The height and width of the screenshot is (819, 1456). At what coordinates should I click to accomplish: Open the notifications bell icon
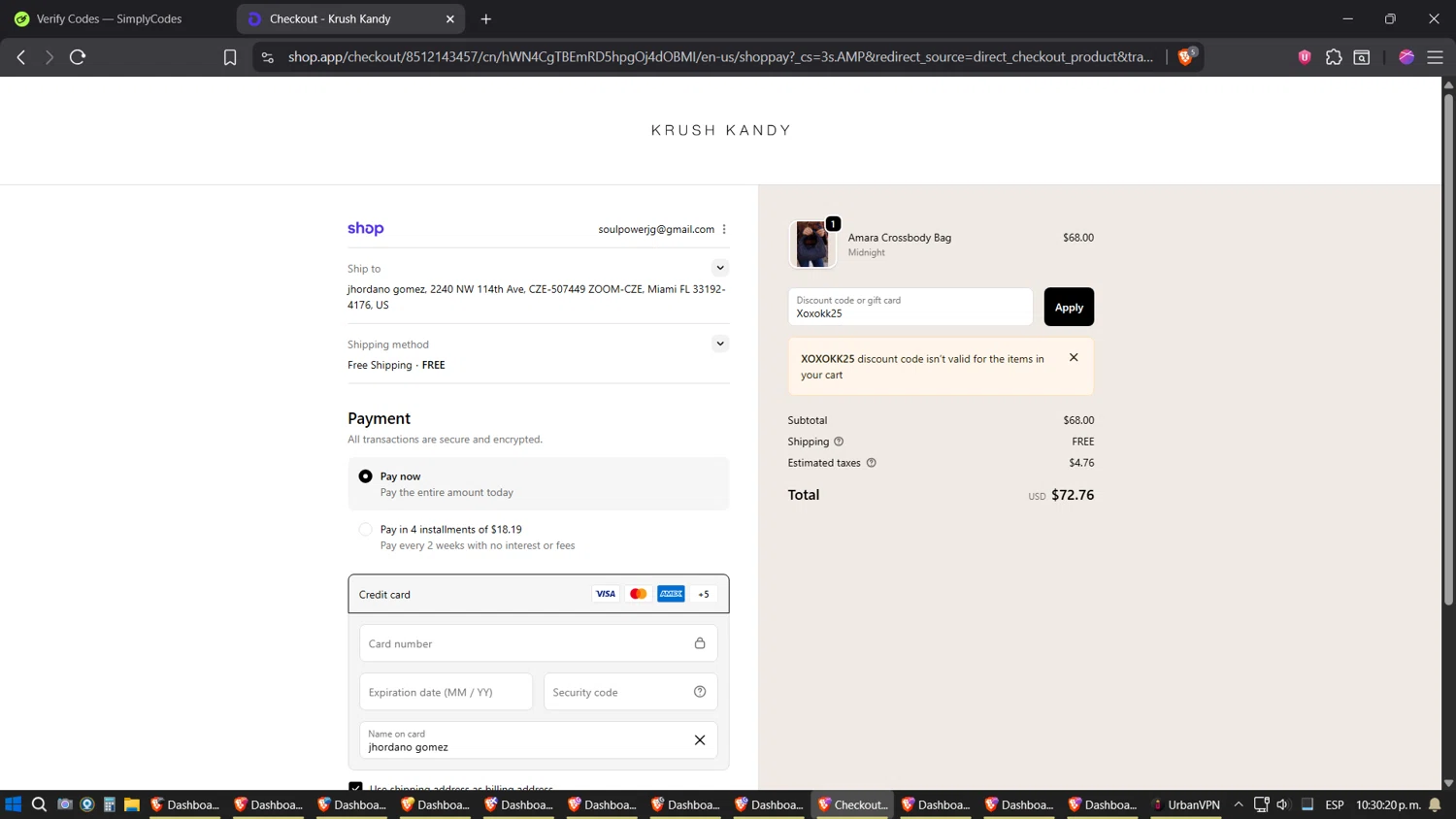(x=1435, y=804)
